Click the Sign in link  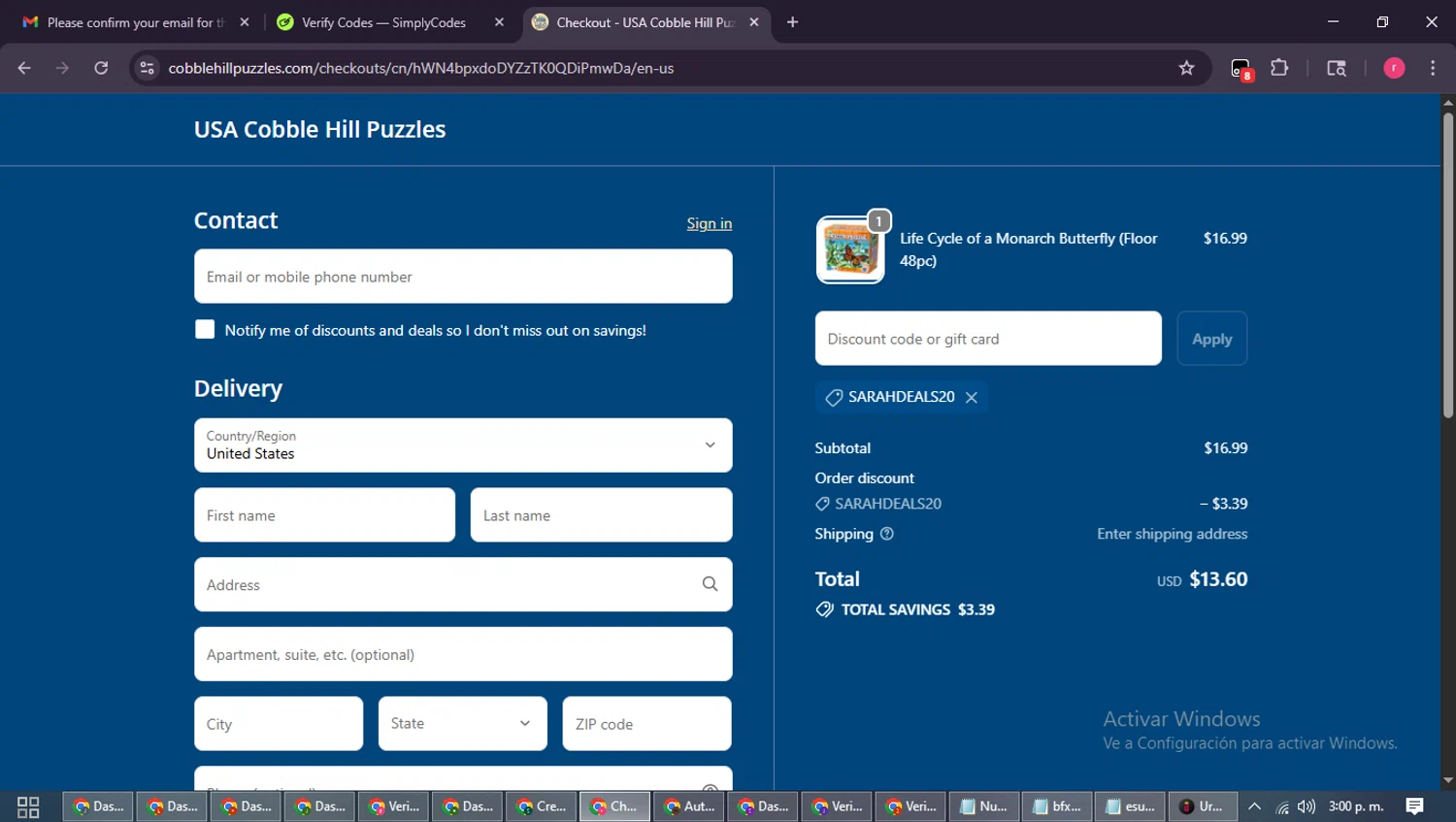tap(710, 223)
